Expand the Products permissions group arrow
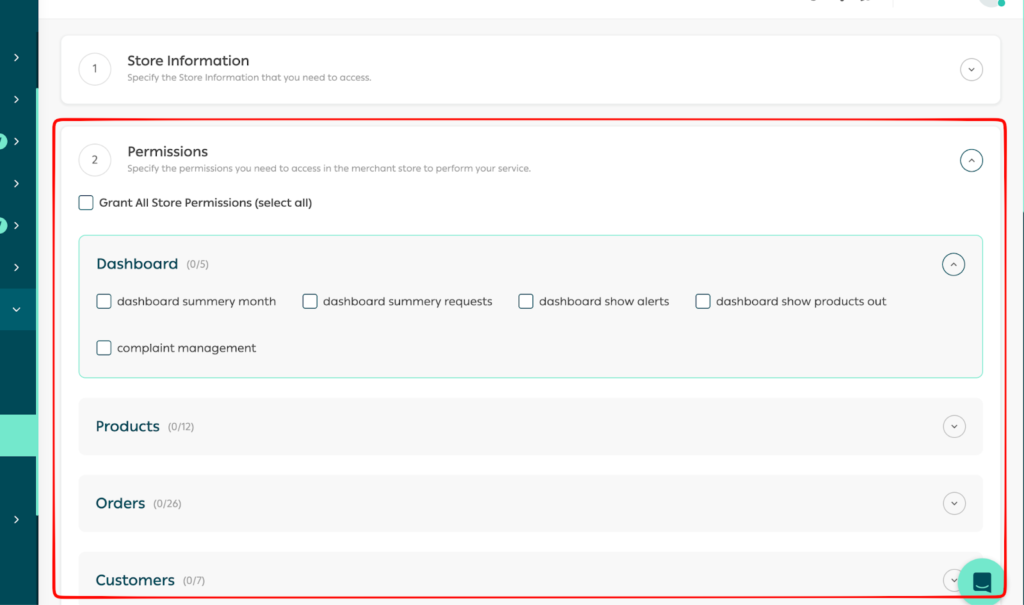Viewport: 1024px width, 605px height. coord(954,427)
